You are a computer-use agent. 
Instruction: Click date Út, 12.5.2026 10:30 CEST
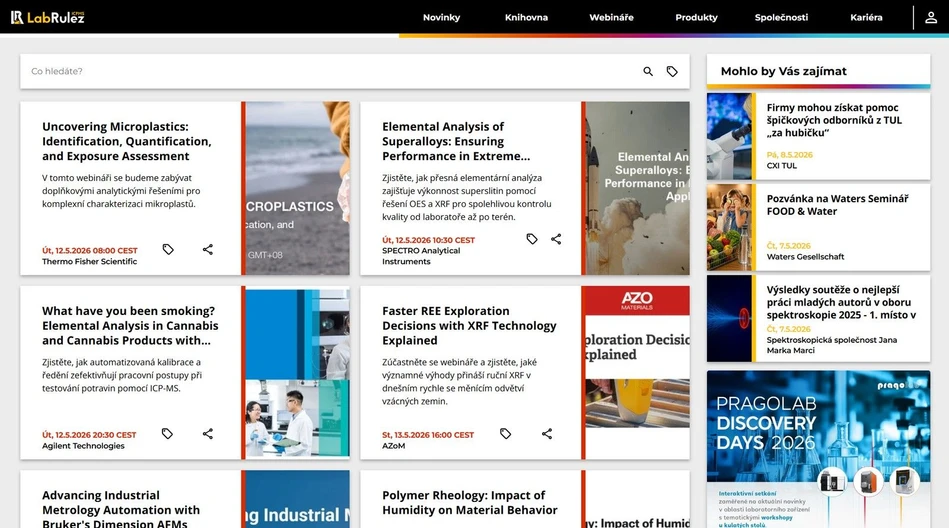429,240
